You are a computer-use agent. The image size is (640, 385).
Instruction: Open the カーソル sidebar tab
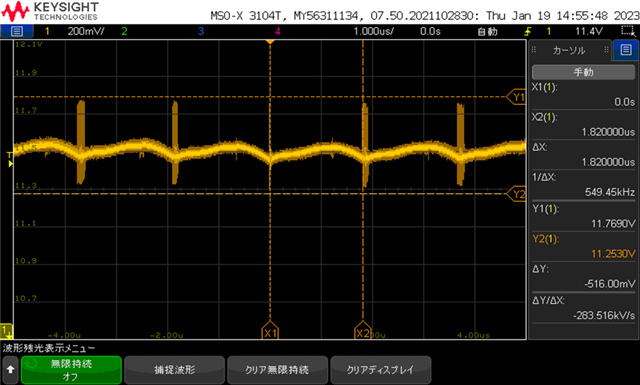point(569,50)
